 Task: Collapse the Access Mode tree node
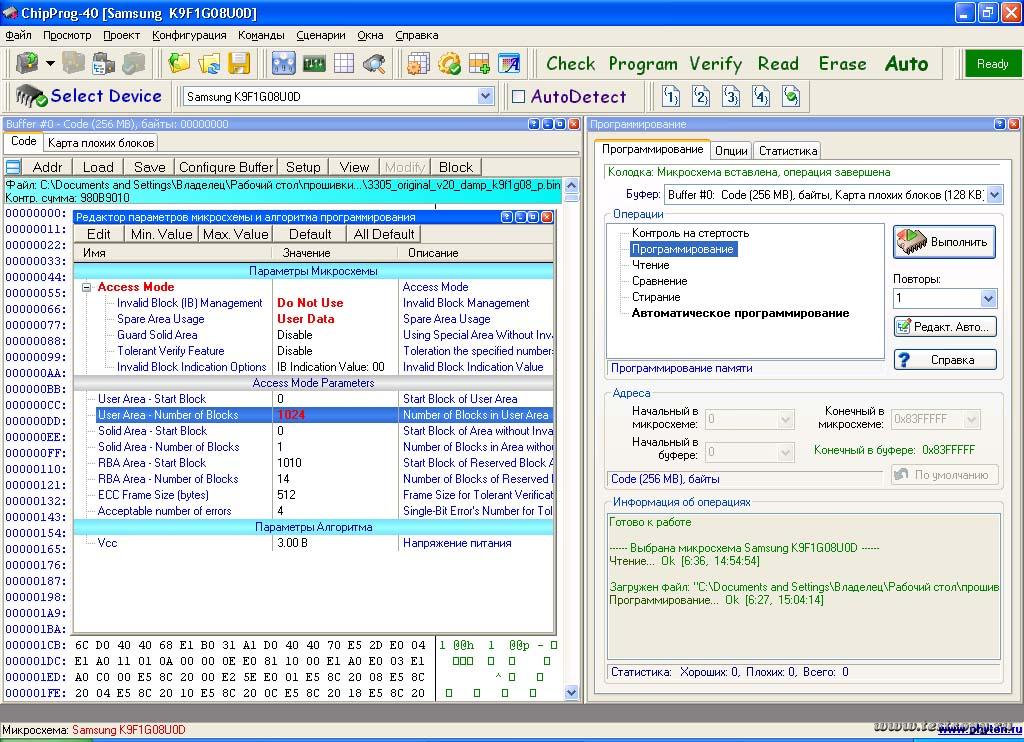87,288
